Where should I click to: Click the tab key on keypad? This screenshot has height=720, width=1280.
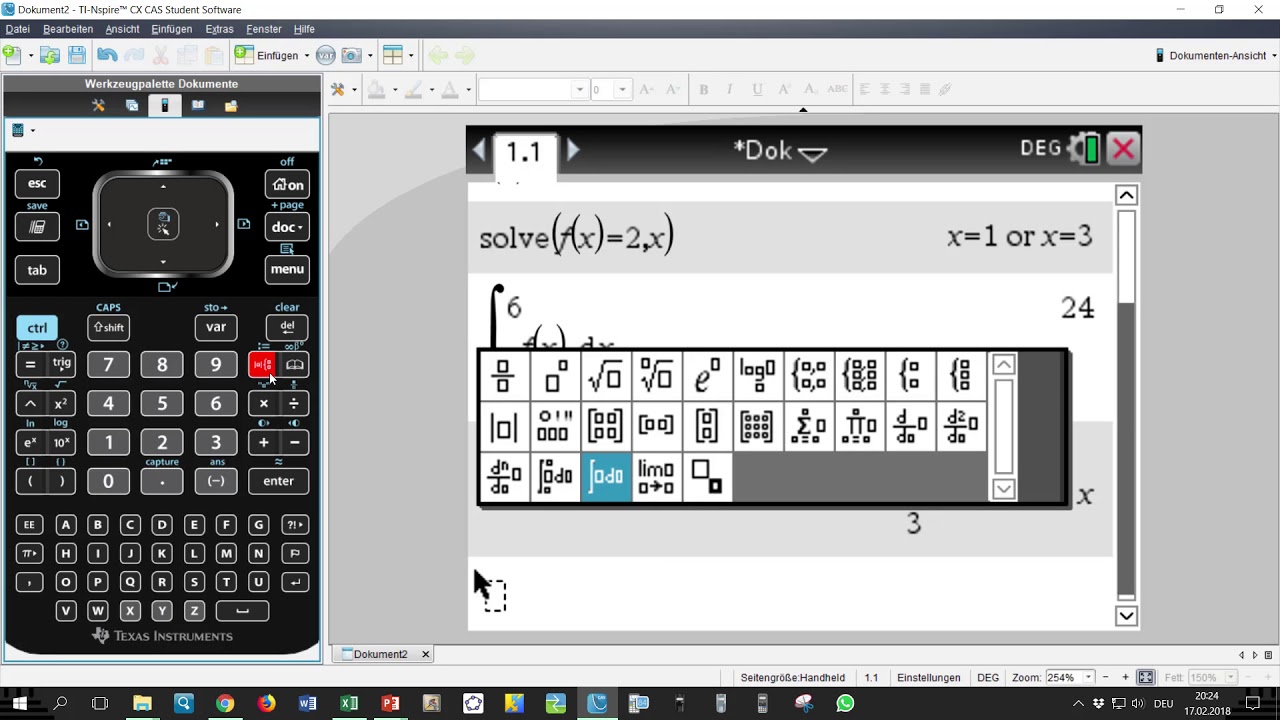(37, 270)
